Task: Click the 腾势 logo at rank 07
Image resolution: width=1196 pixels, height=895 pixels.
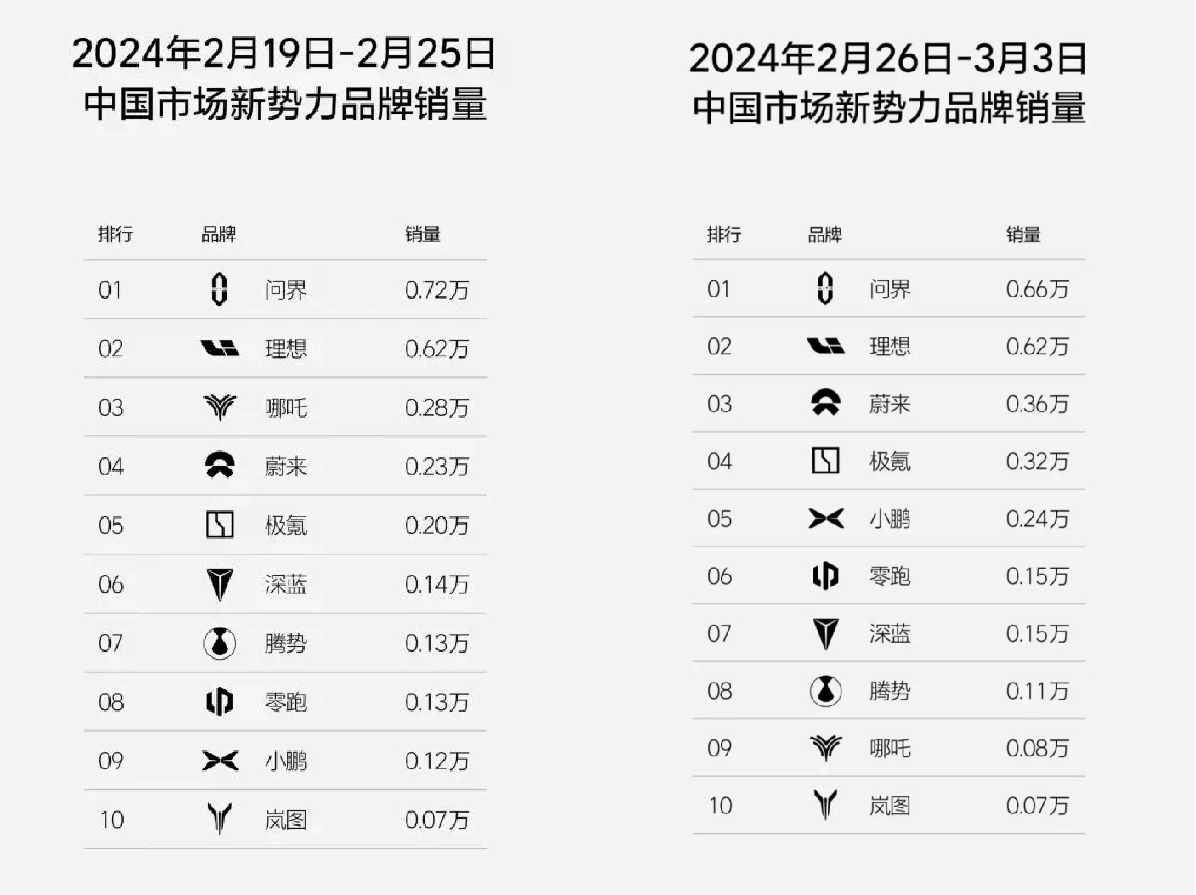Action: [x=219, y=643]
